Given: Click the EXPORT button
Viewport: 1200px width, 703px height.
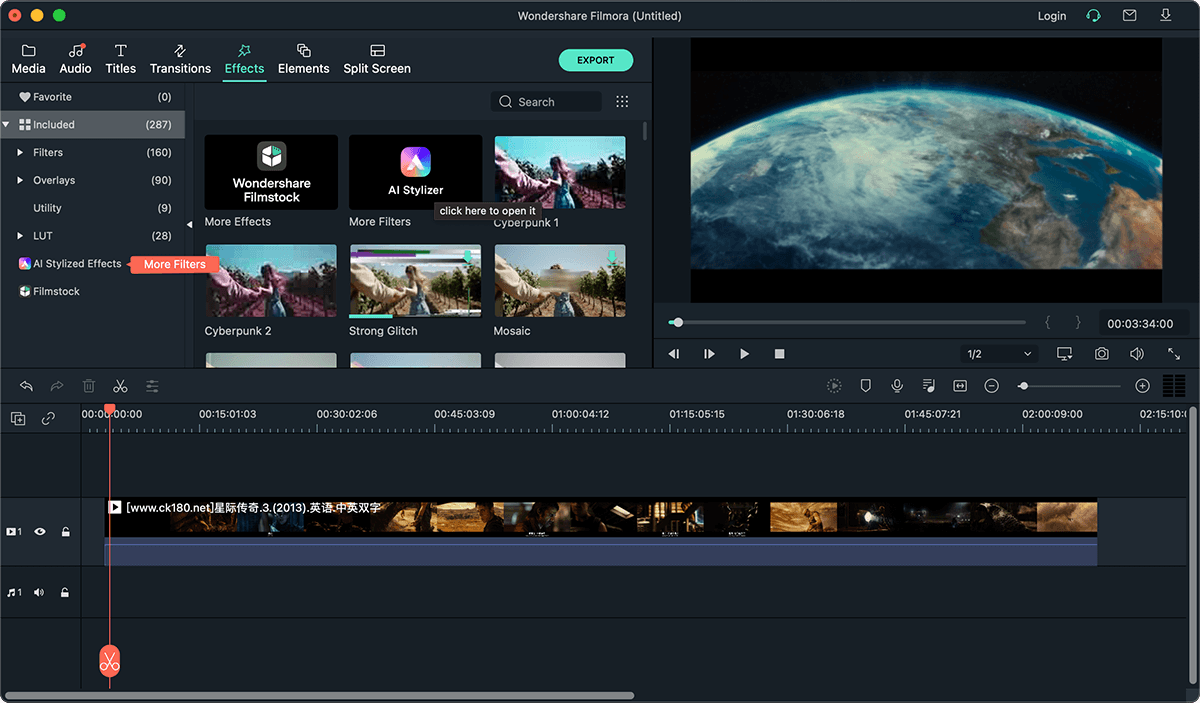Looking at the screenshot, I should [596, 60].
